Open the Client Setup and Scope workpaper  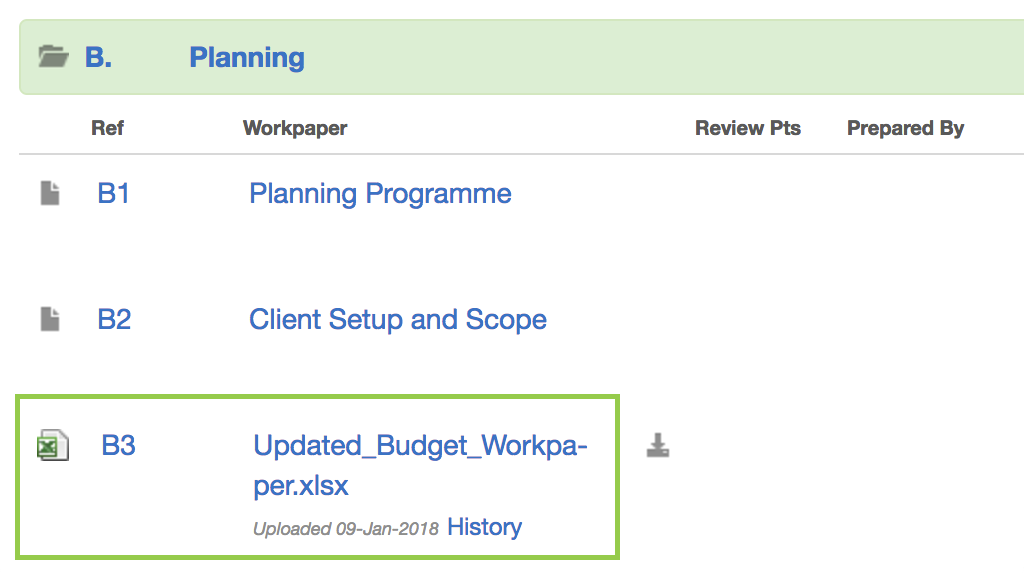(398, 320)
